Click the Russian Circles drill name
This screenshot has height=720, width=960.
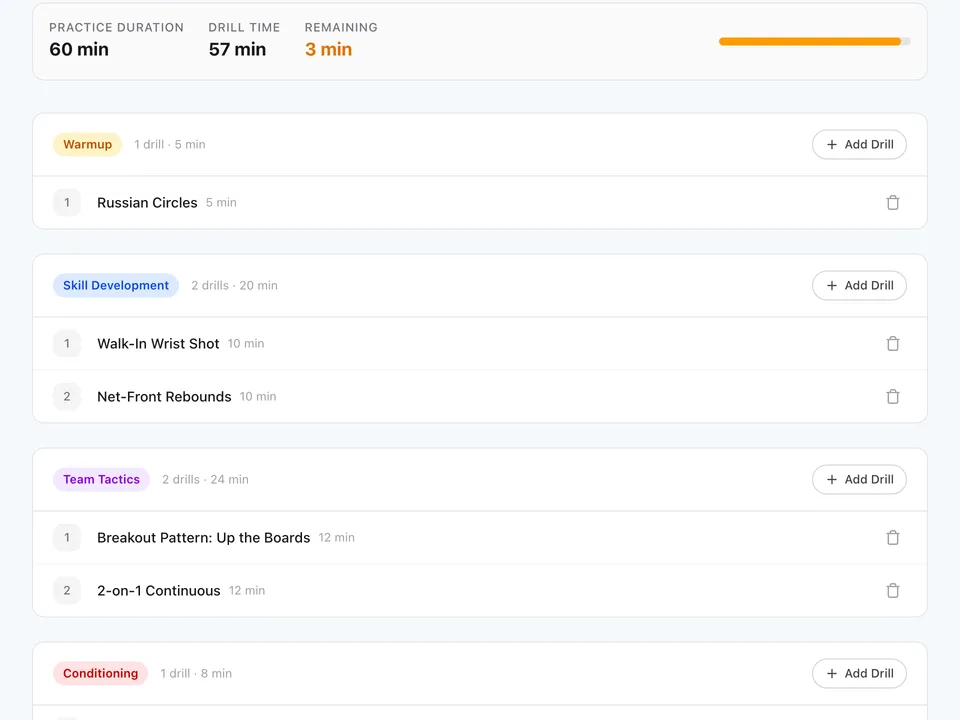tap(147, 203)
